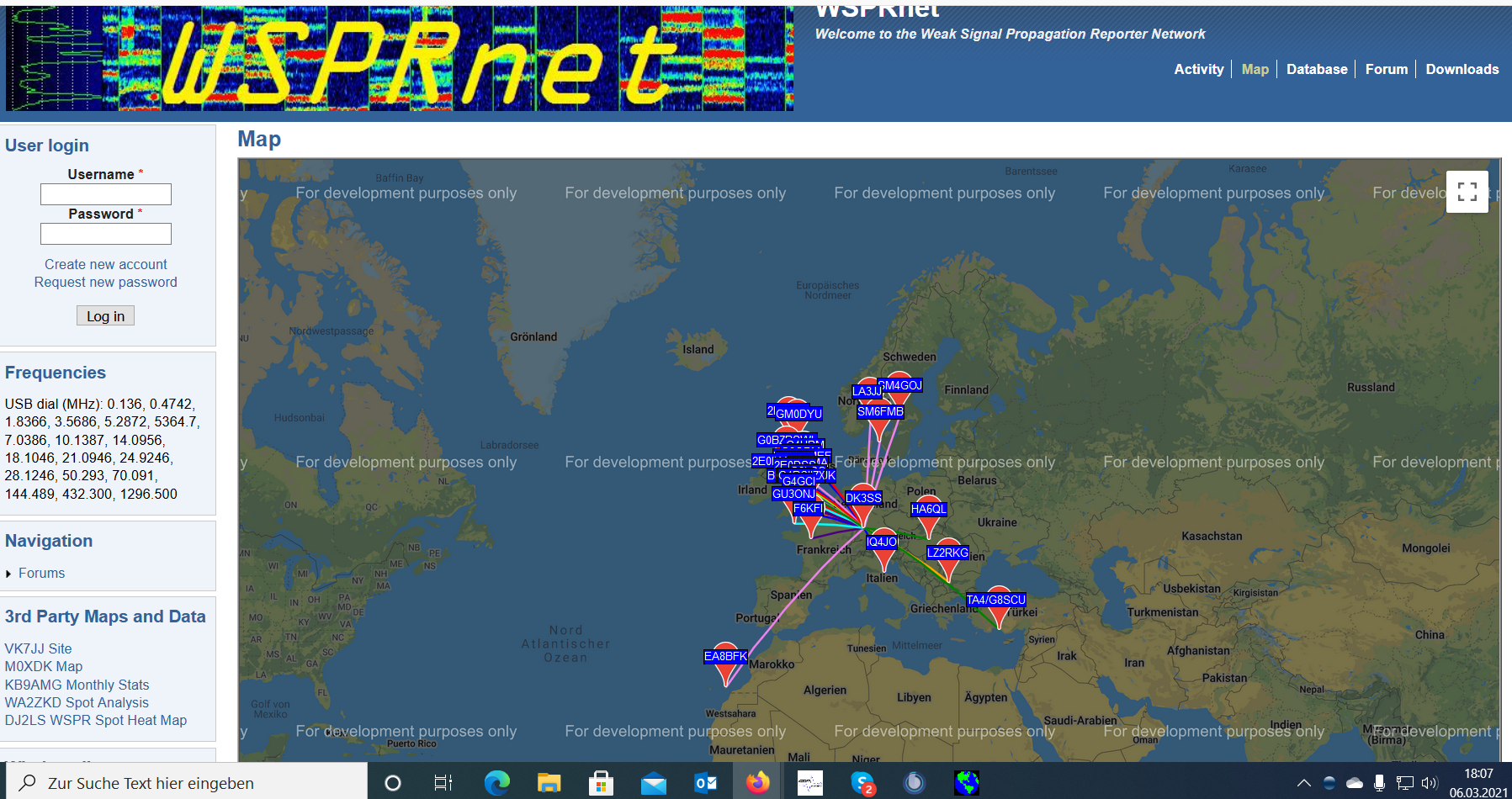Click the Cortana circle button
1512x799 pixels.
392,783
